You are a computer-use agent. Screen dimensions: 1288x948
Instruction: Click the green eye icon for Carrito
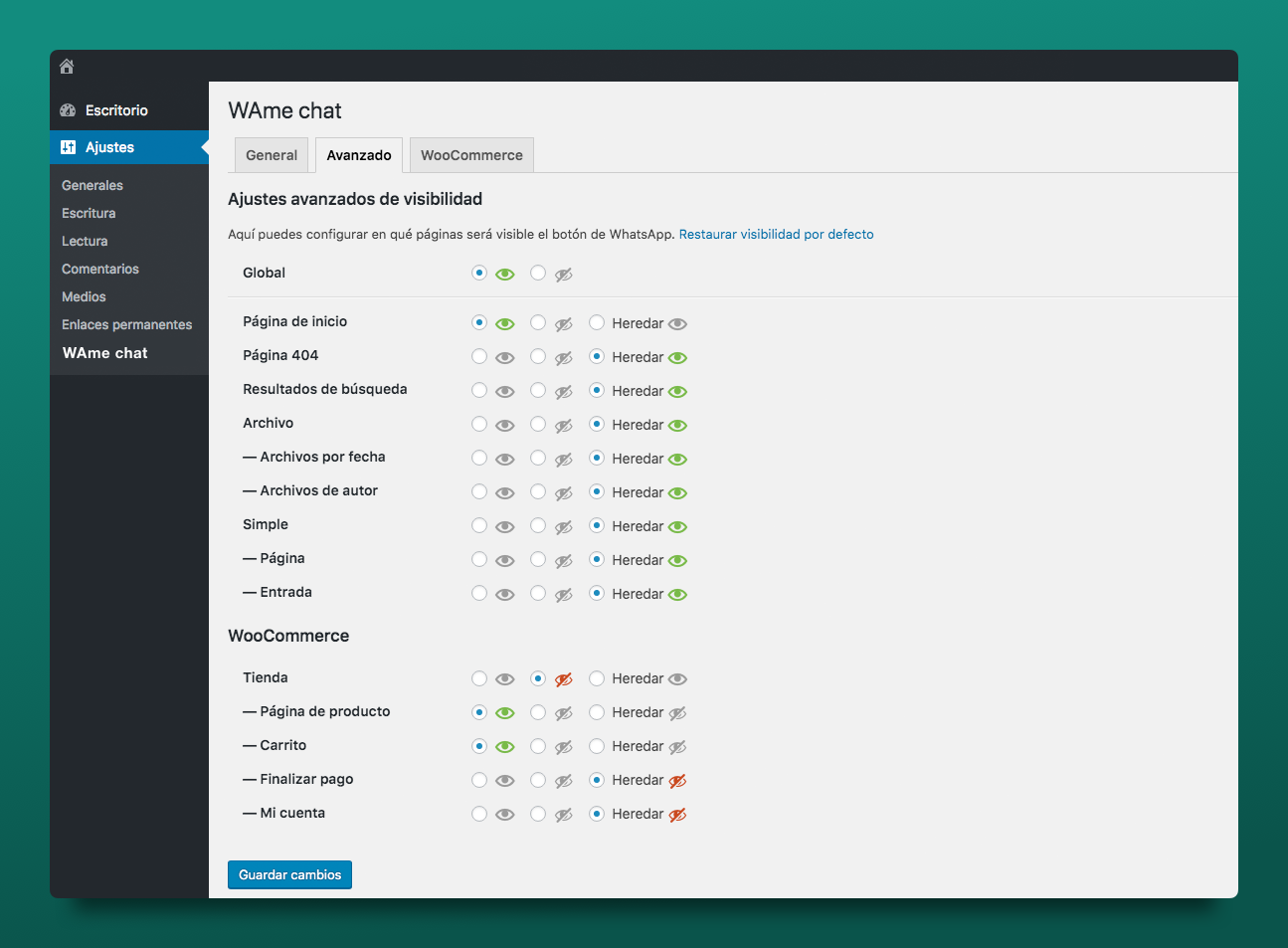click(505, 747)
